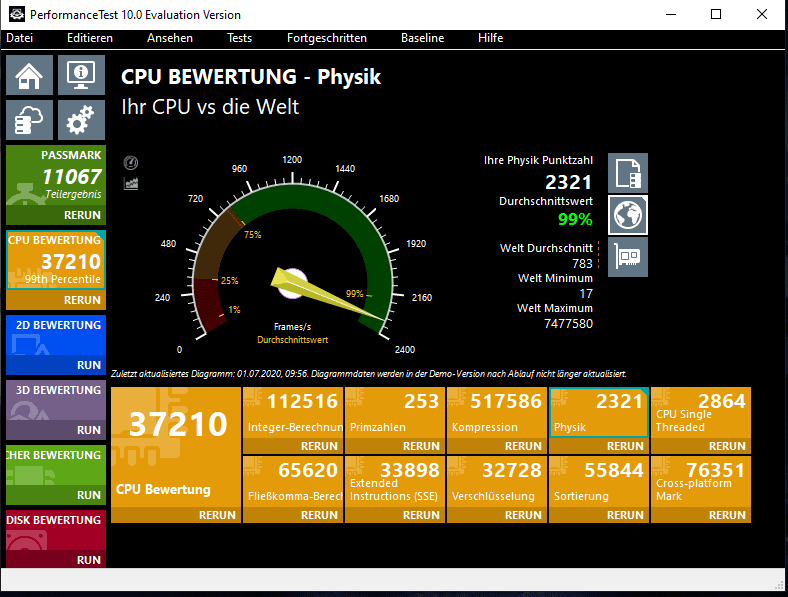Run the 2D Bewertung test
788x597 pixels.
(x=88, y=365)
